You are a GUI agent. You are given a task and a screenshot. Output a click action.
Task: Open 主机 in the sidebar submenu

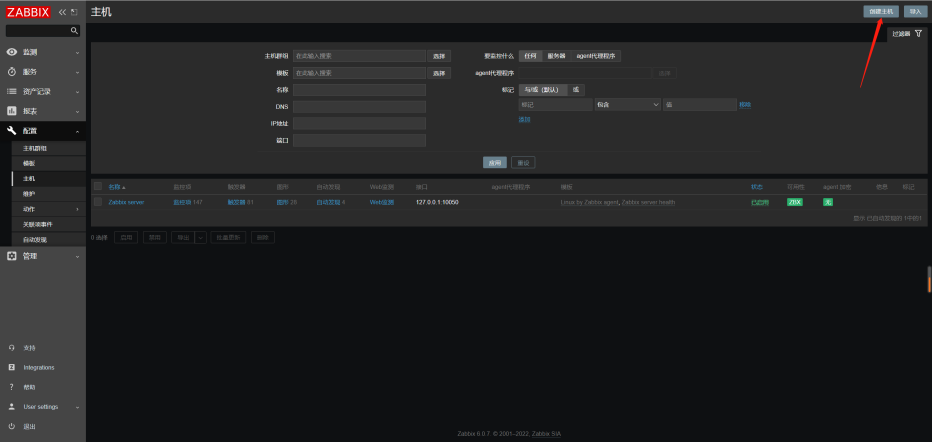point(29,178)
